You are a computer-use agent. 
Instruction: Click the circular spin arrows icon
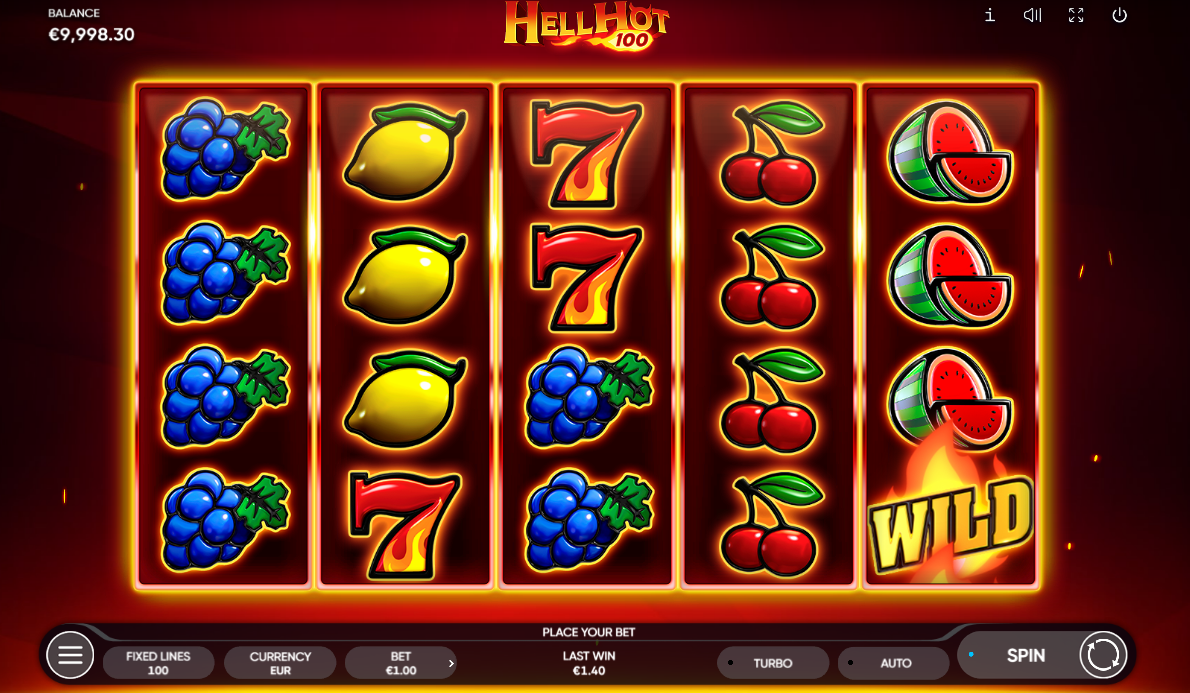tap(1103, 655)
